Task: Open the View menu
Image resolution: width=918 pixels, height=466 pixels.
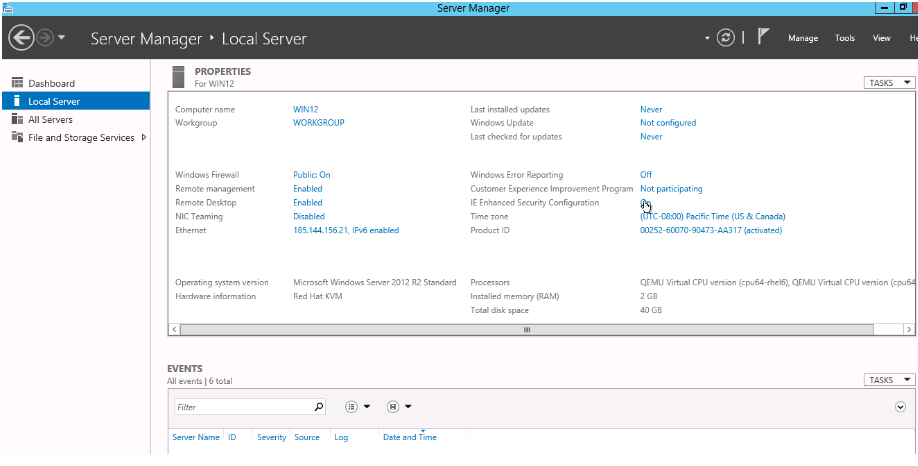Action: point(882,38)
